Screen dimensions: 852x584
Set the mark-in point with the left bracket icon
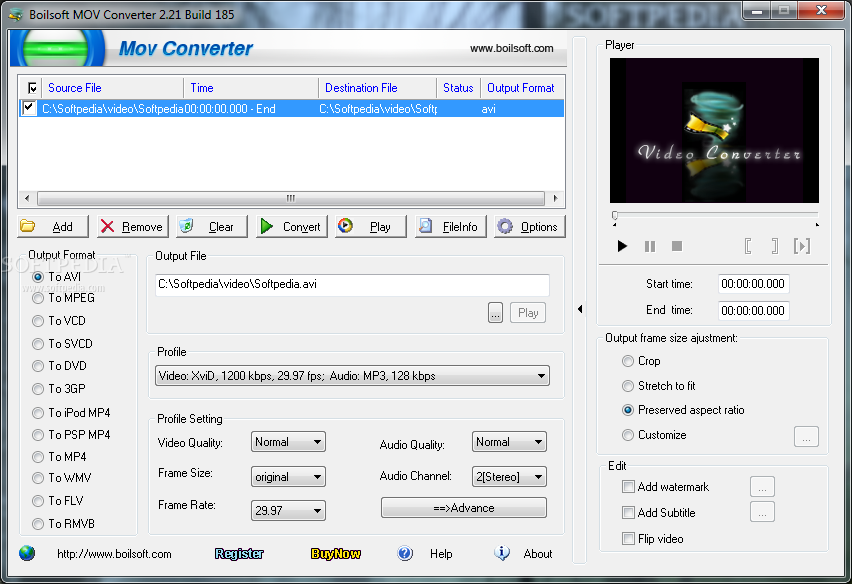pyautogui.click(x=748, y=246)
